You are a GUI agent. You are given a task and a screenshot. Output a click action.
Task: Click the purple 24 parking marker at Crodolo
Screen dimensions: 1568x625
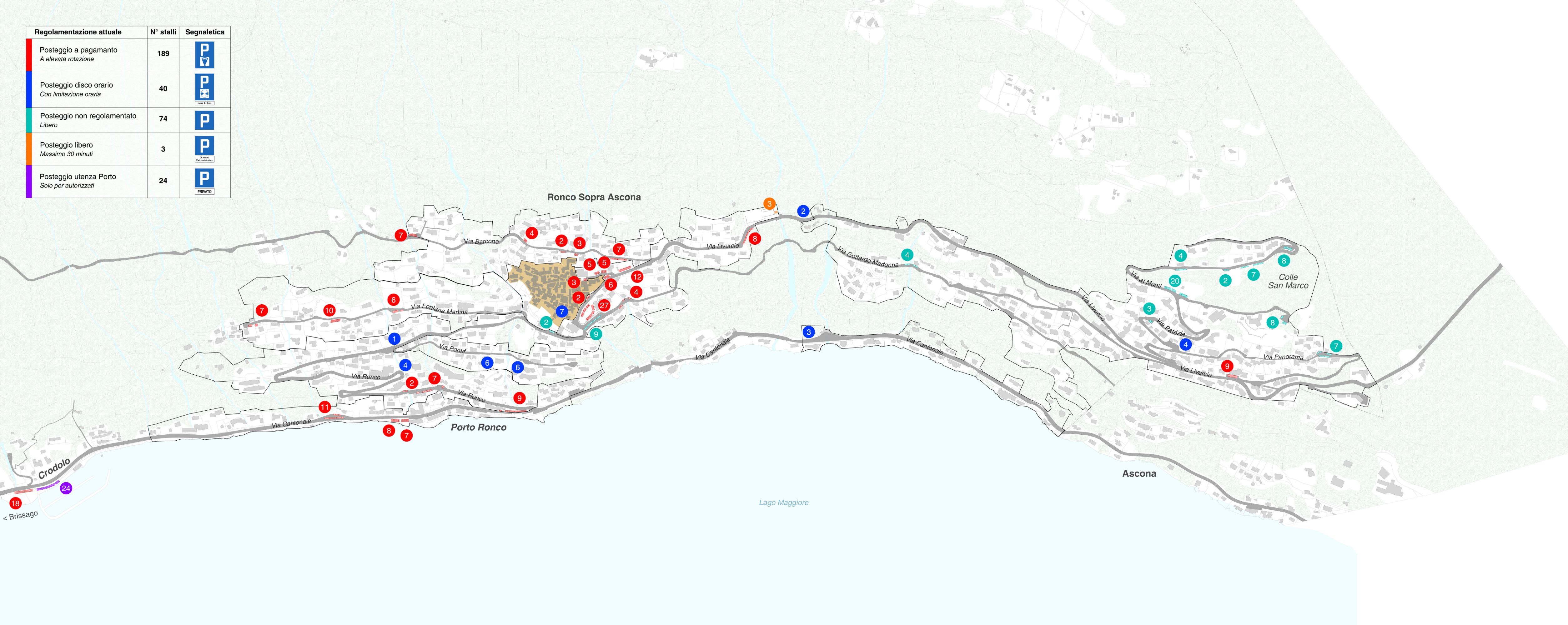coord(66,488)
